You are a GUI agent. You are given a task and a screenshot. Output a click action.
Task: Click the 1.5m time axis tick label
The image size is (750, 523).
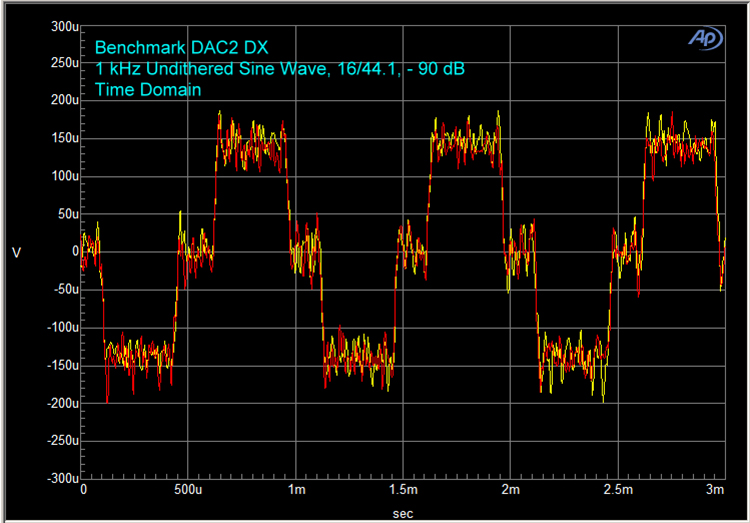pyautogui.click(x=403, y=491)
